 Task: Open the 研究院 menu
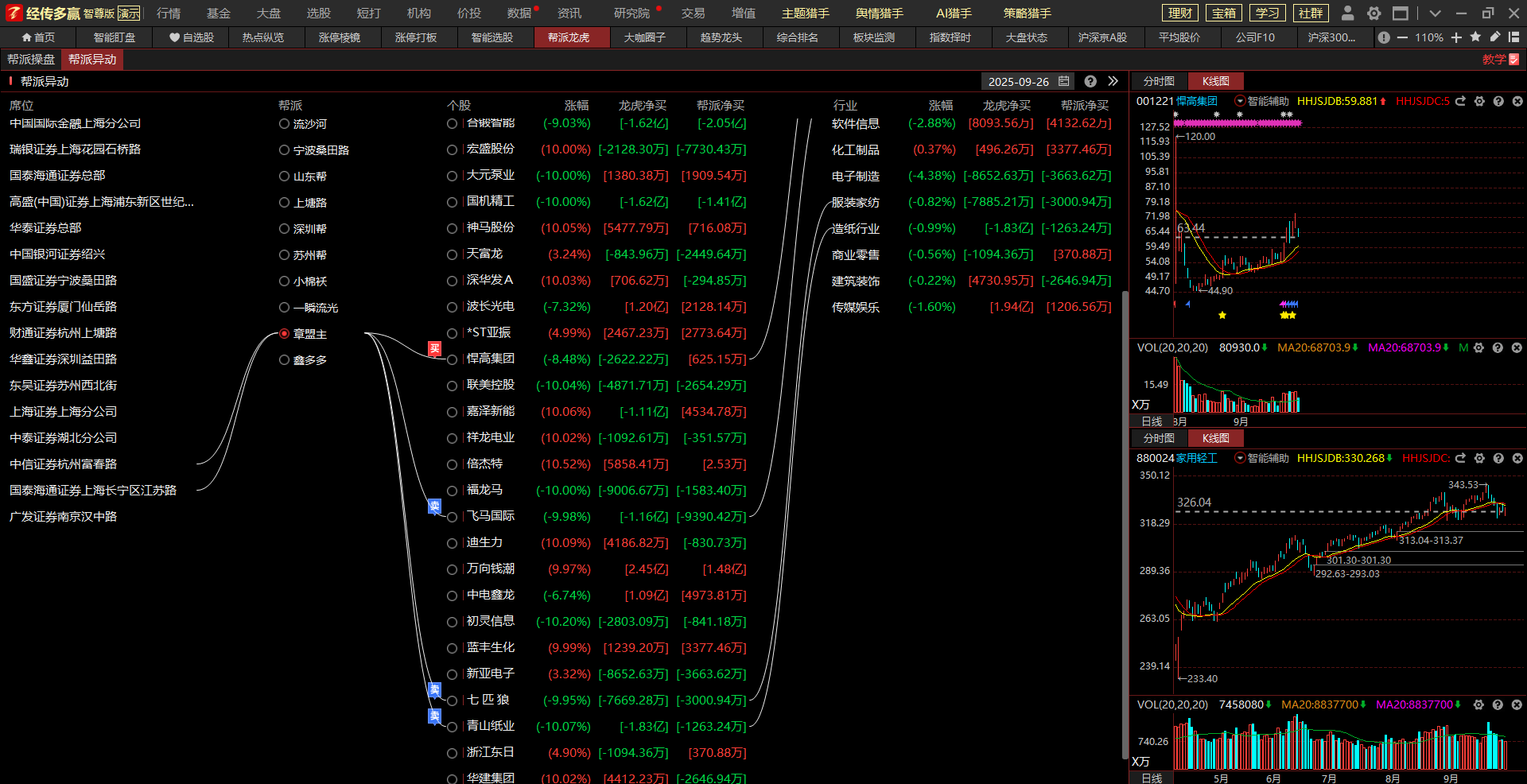631,14
